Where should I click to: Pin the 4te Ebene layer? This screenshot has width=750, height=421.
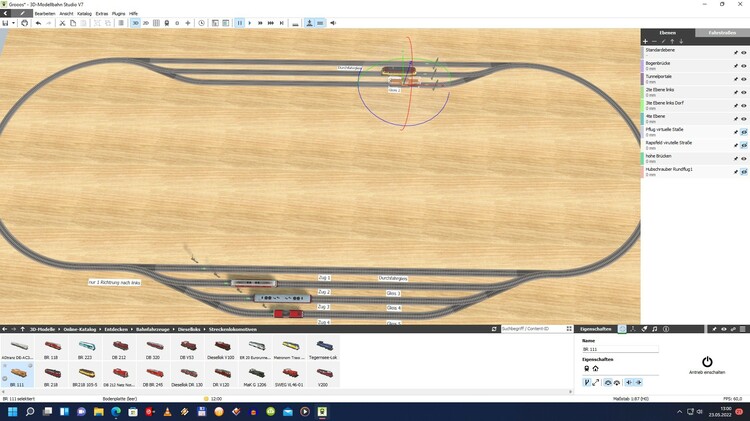point(736,119)
